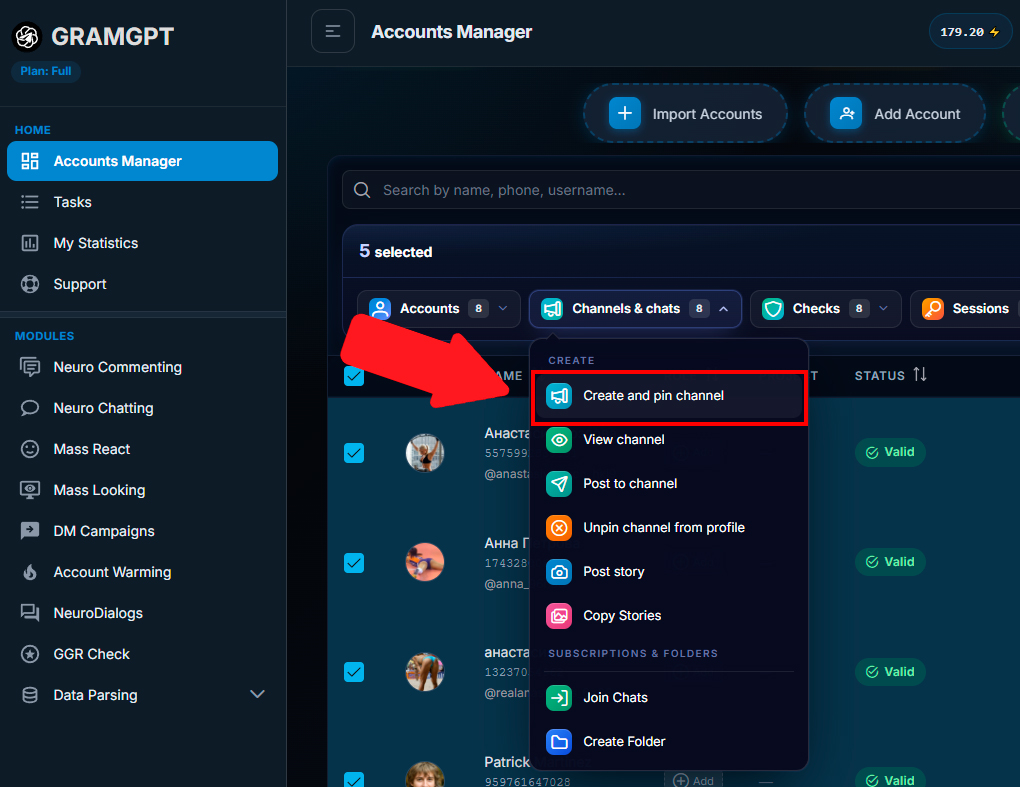1020x787 pixels.
Task: Select Post story menu entry
Action: point(669,572)
